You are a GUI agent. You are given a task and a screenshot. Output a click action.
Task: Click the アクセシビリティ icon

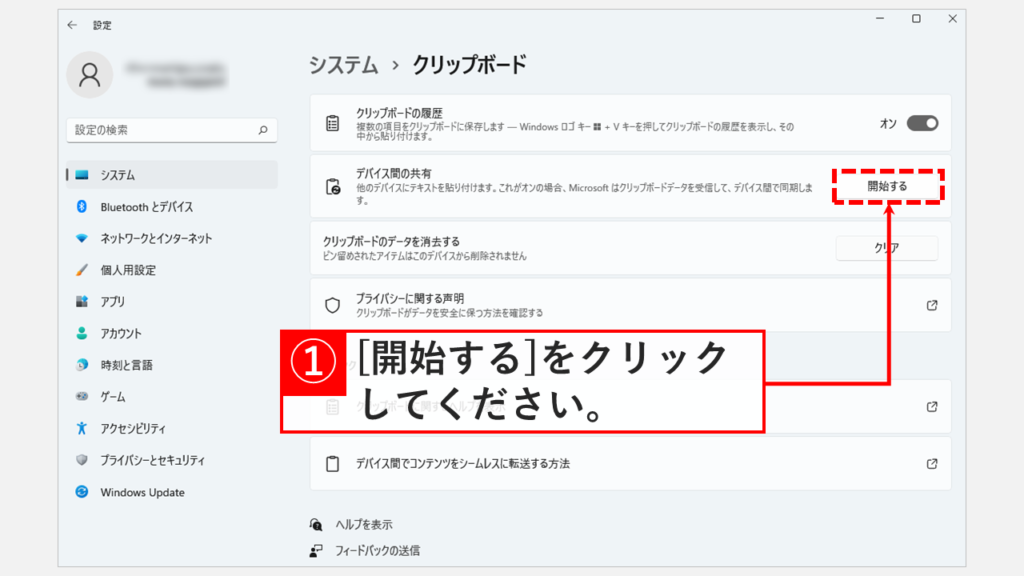pos(82,429)
